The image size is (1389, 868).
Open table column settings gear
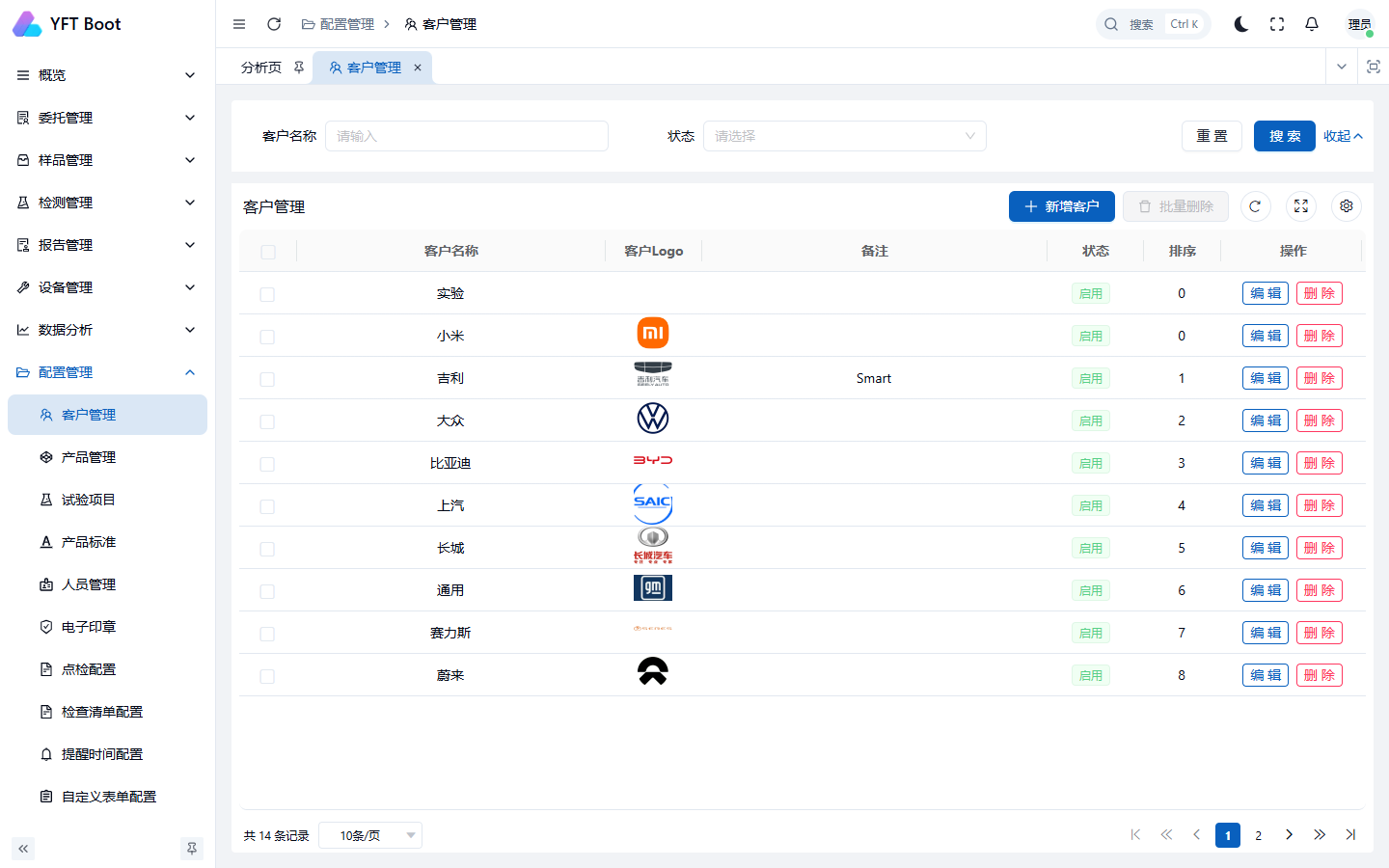1347,206
